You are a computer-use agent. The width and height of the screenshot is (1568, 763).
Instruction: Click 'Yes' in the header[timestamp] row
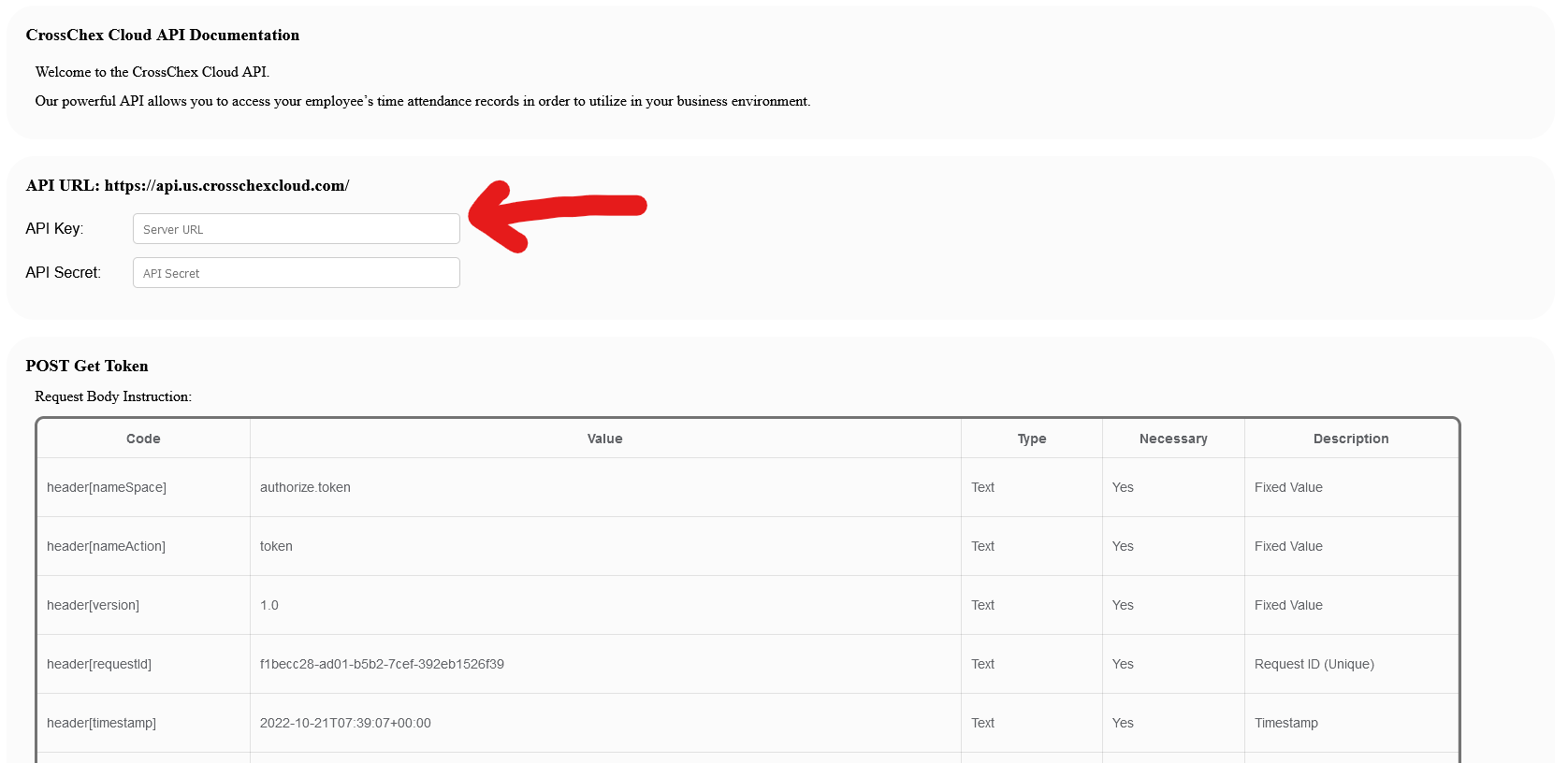coord(1123,723)
